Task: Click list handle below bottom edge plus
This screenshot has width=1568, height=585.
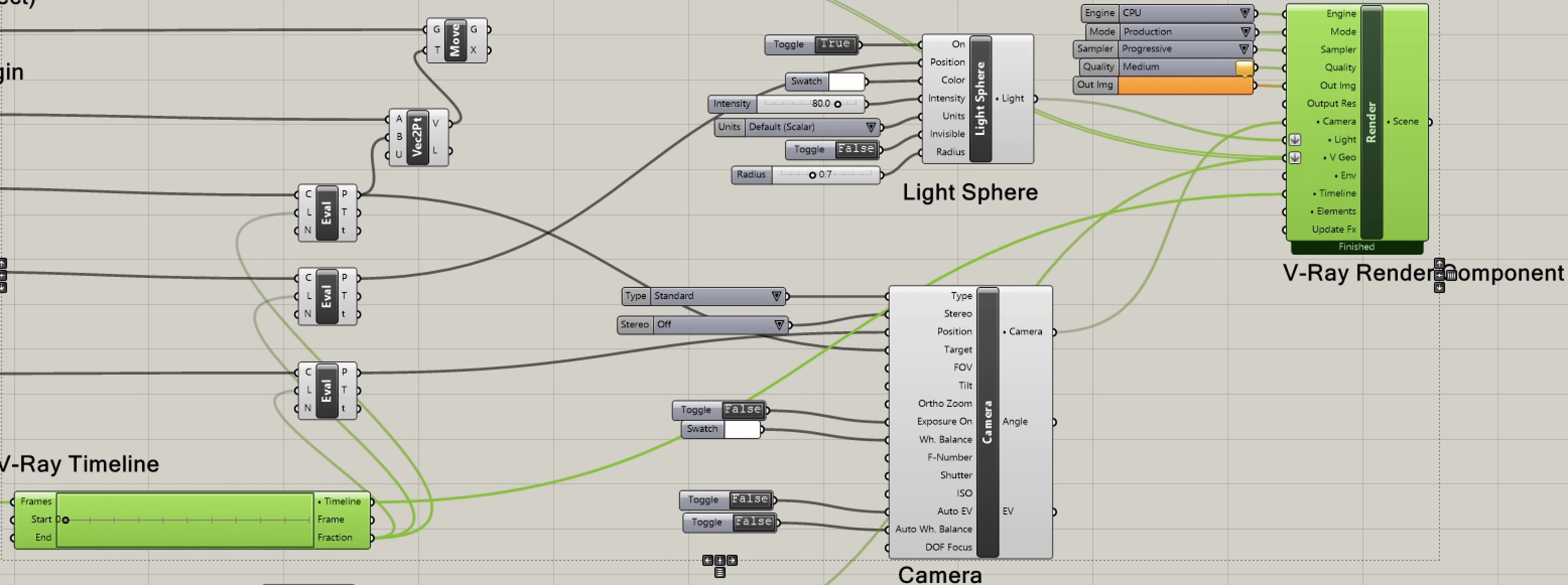Action: 720,572
